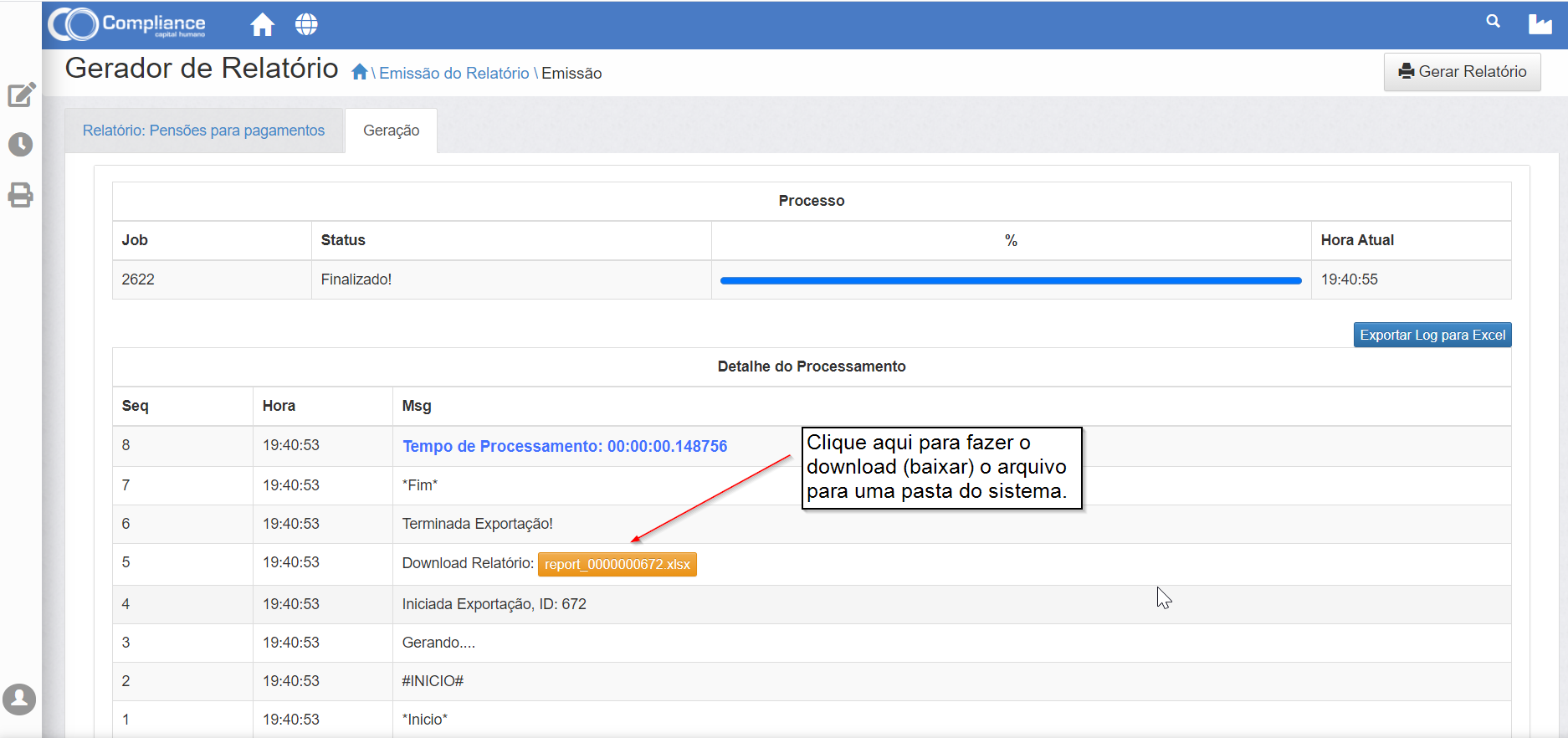Click the *Inicio* message
Image resolution: width=1568 pixels, height=738 pixels.
(x=425, y=720)
